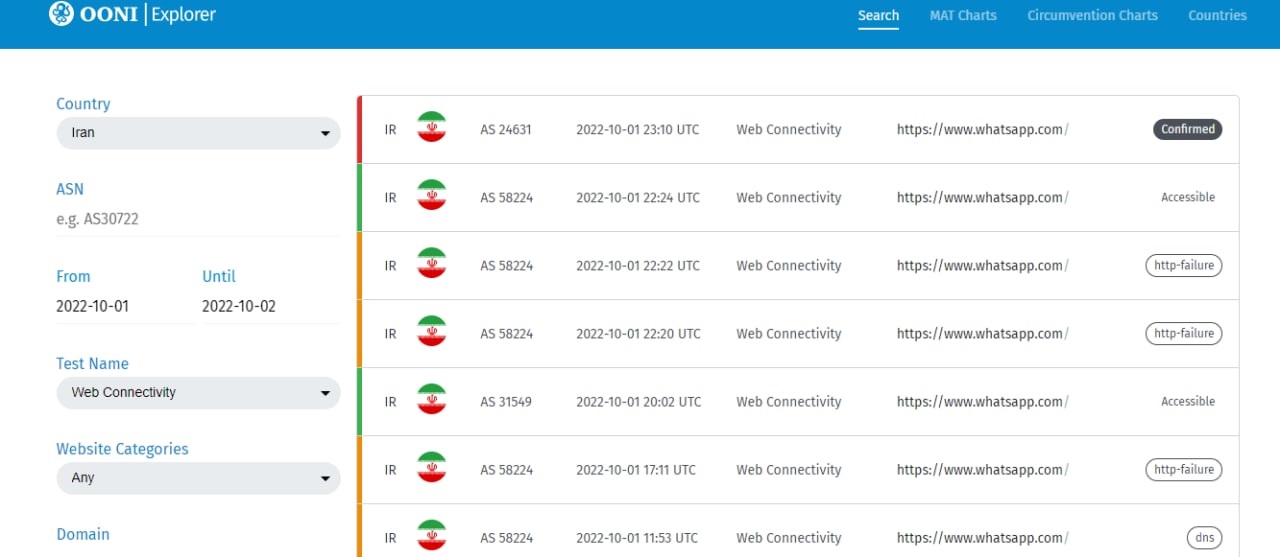Click the dns badge on 11:53 result
This screenshot has width=1280, height=557.
coord(1203,537)
